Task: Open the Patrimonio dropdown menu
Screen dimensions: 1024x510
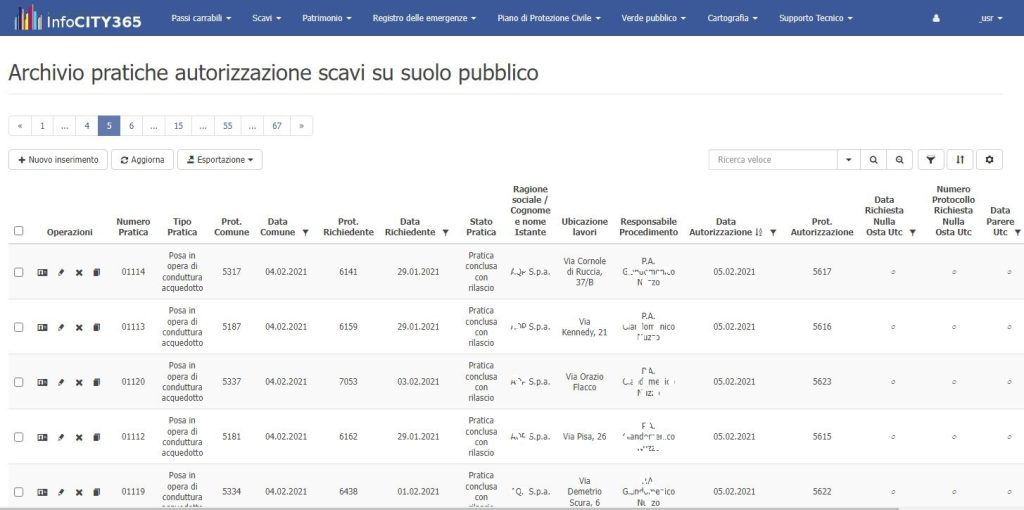Action: tap(327, 18)
